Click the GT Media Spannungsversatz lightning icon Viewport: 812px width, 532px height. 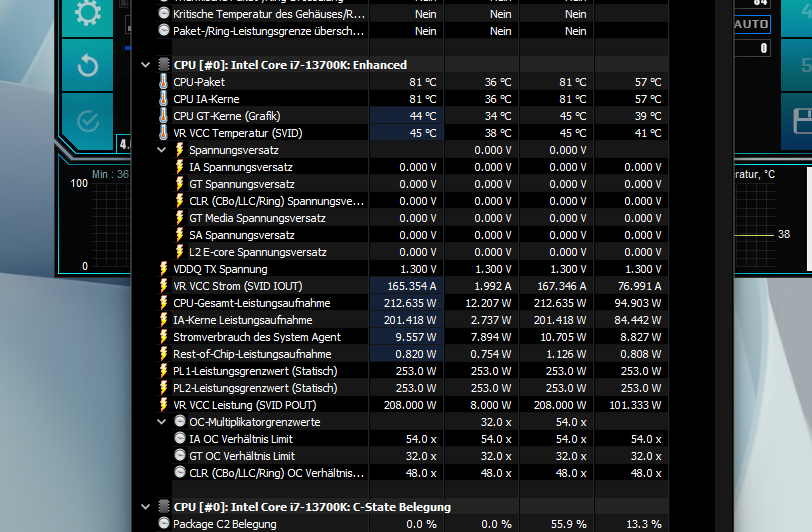coord(179,218)
